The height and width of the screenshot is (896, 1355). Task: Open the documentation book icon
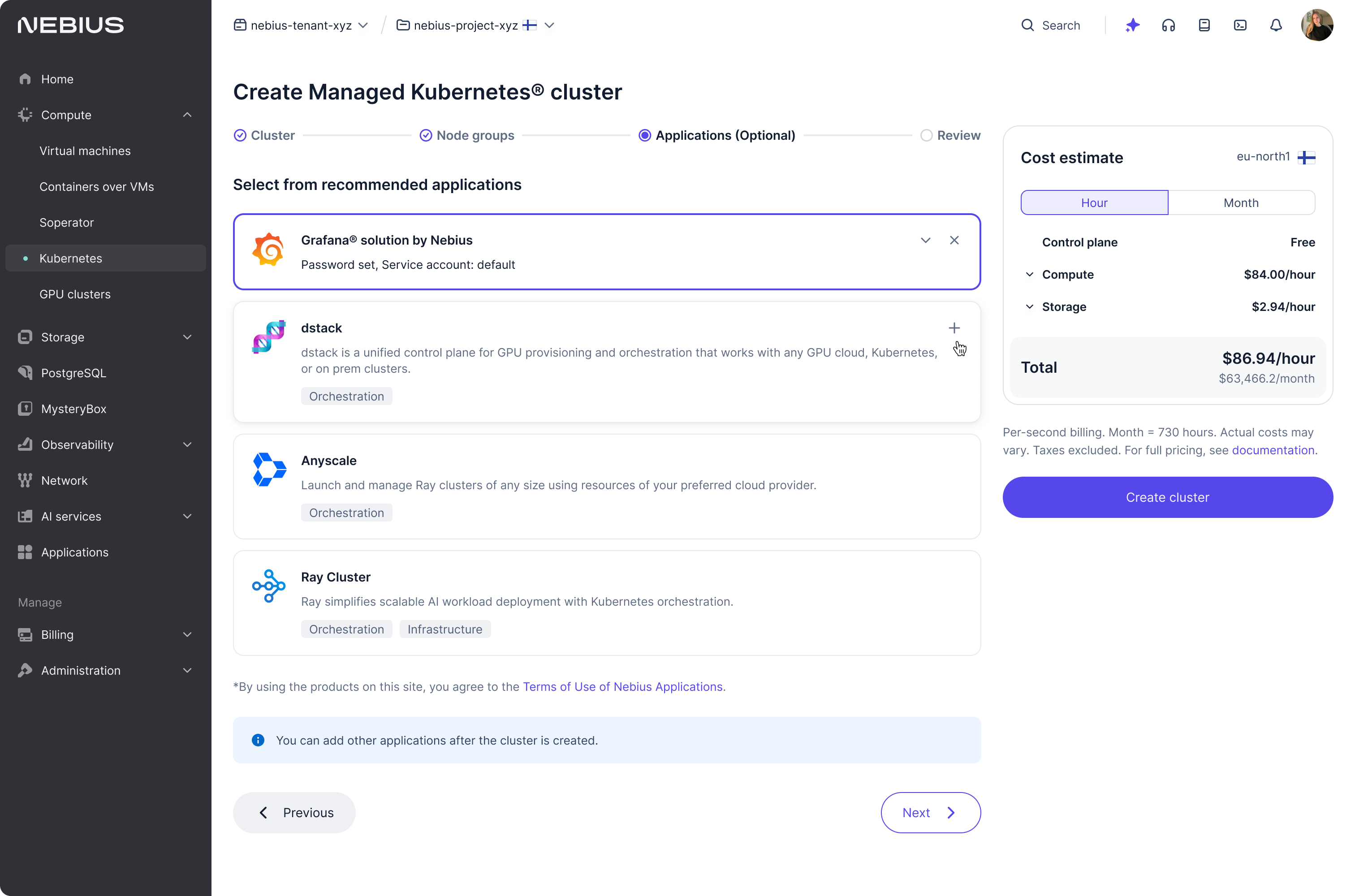[x=1204, y=25]
